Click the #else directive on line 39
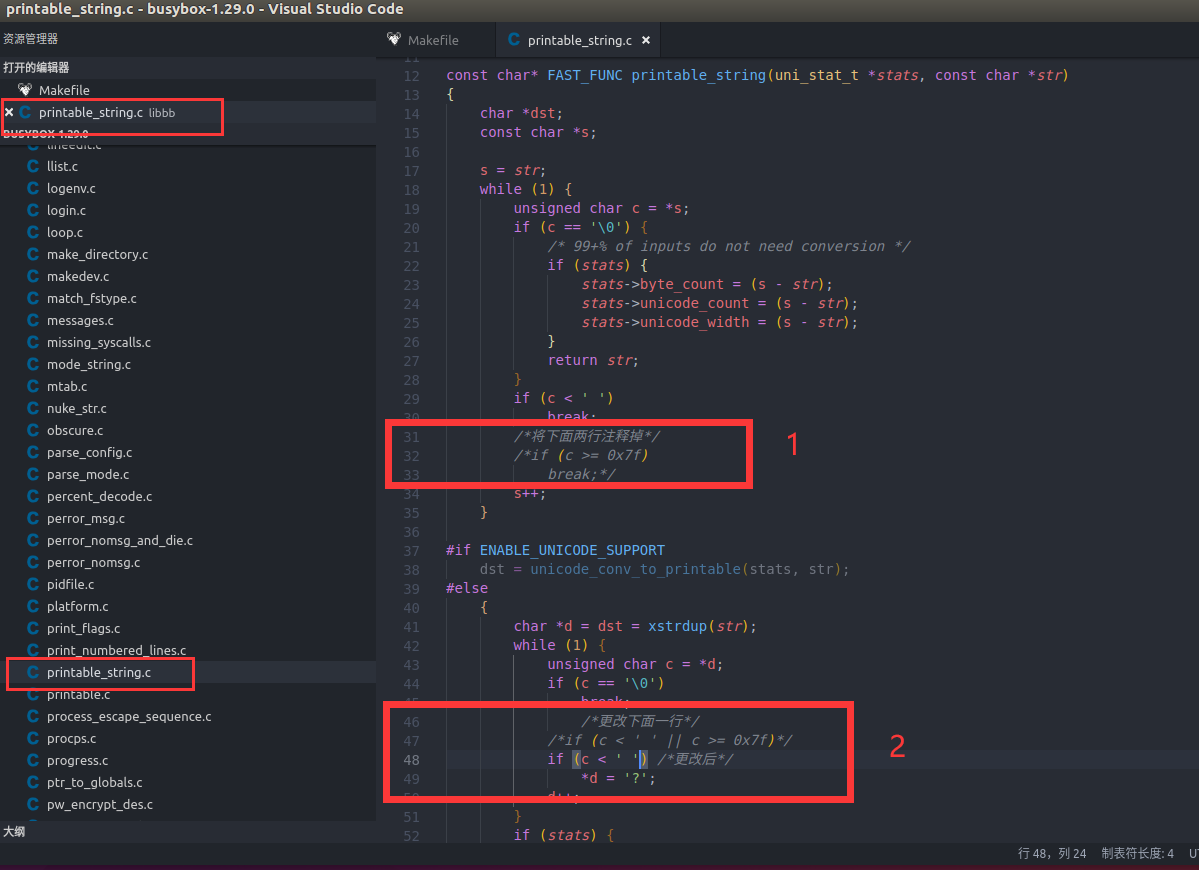Viewport: 1199px width, 870px height. tap(466, 588)
